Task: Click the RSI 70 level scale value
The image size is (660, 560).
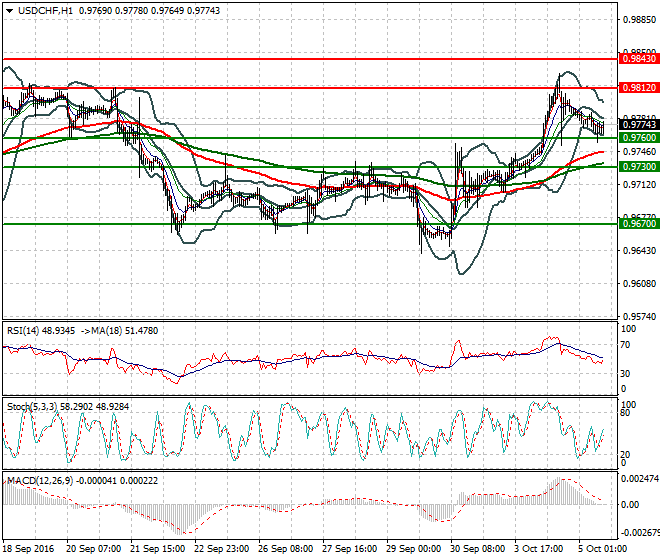Action: 625,345
